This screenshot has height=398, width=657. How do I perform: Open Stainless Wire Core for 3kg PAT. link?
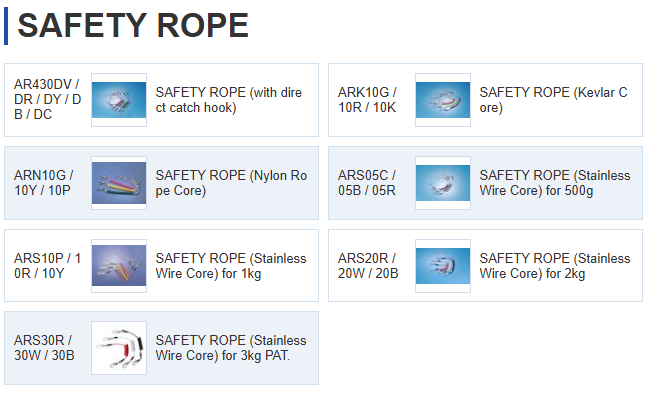[231, 348]
